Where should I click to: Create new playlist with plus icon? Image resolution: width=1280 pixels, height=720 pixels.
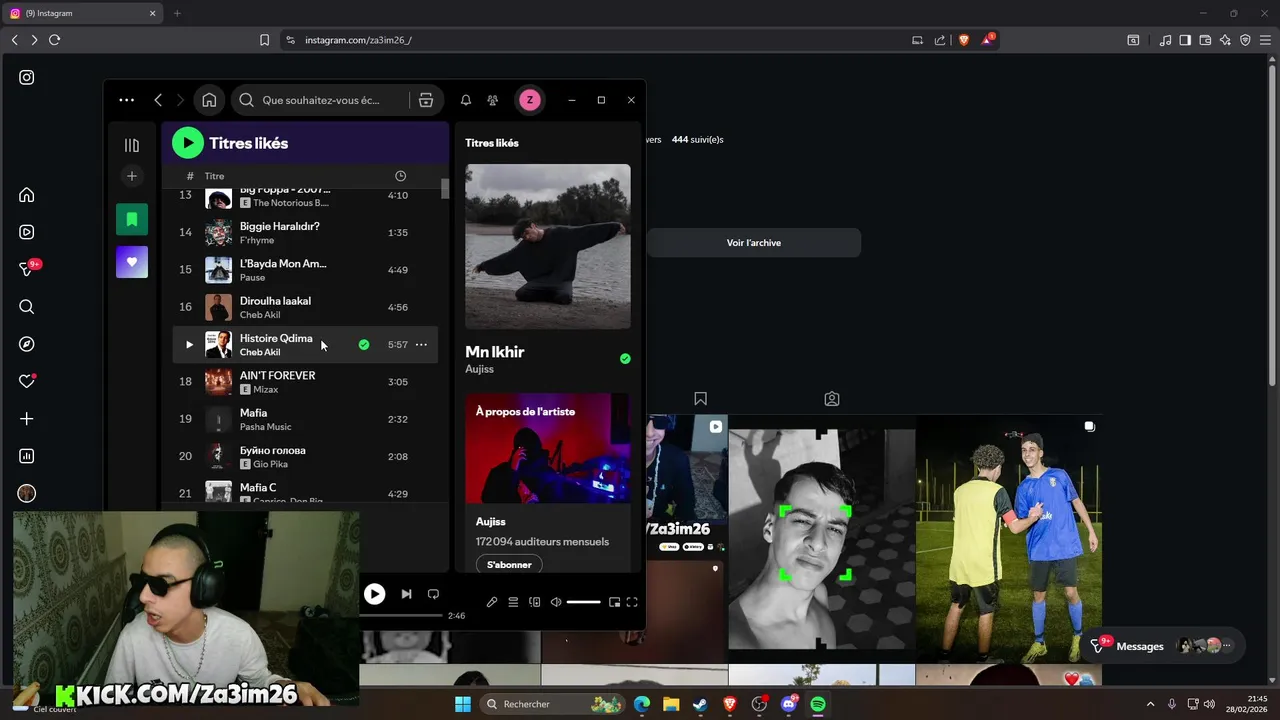[x=132, y=176]
